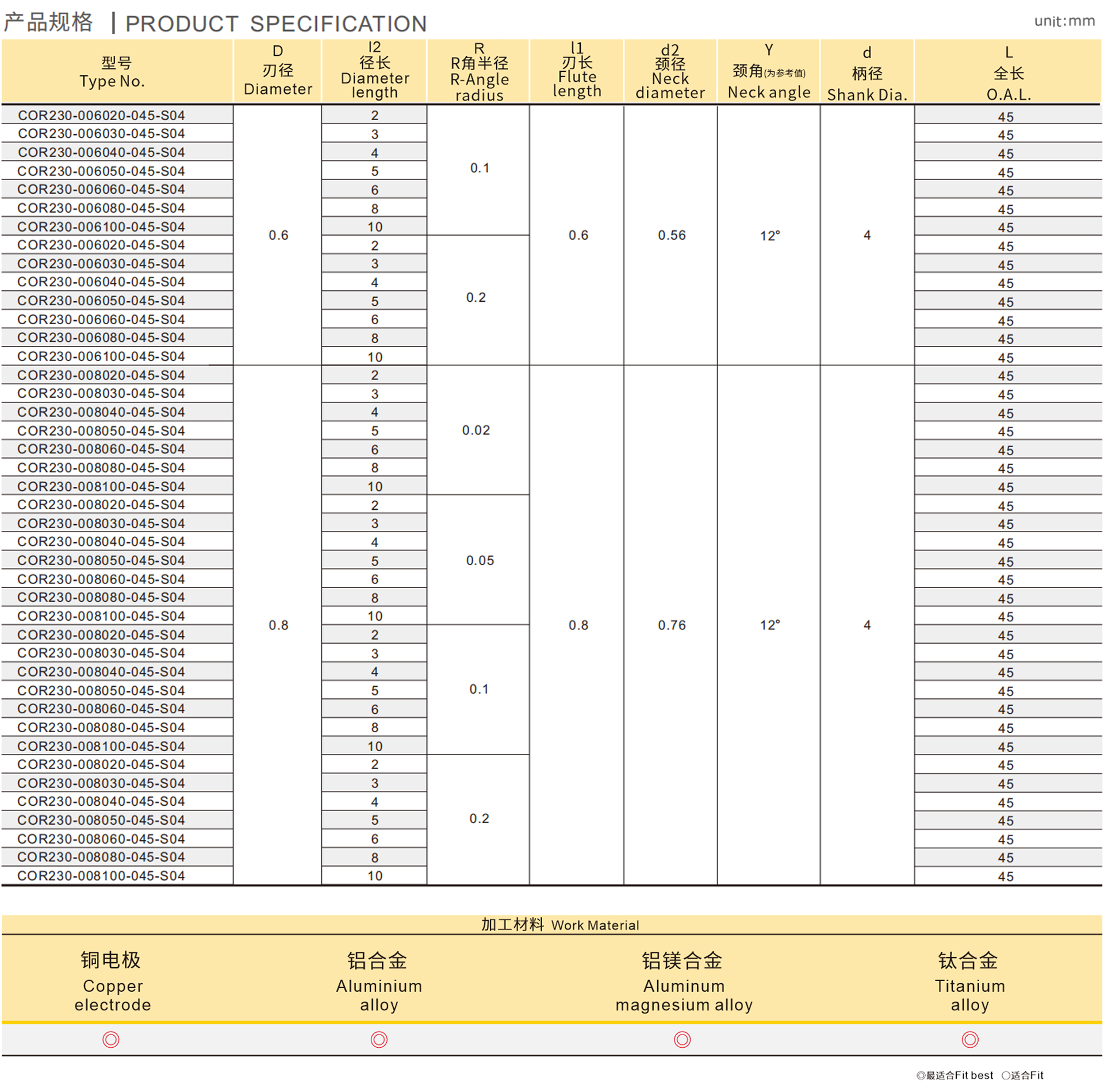Click the 12° neck angle beside neck diameter 0.76
1104x1092 pixels.
pyautogui.click(x=770, y=625)
